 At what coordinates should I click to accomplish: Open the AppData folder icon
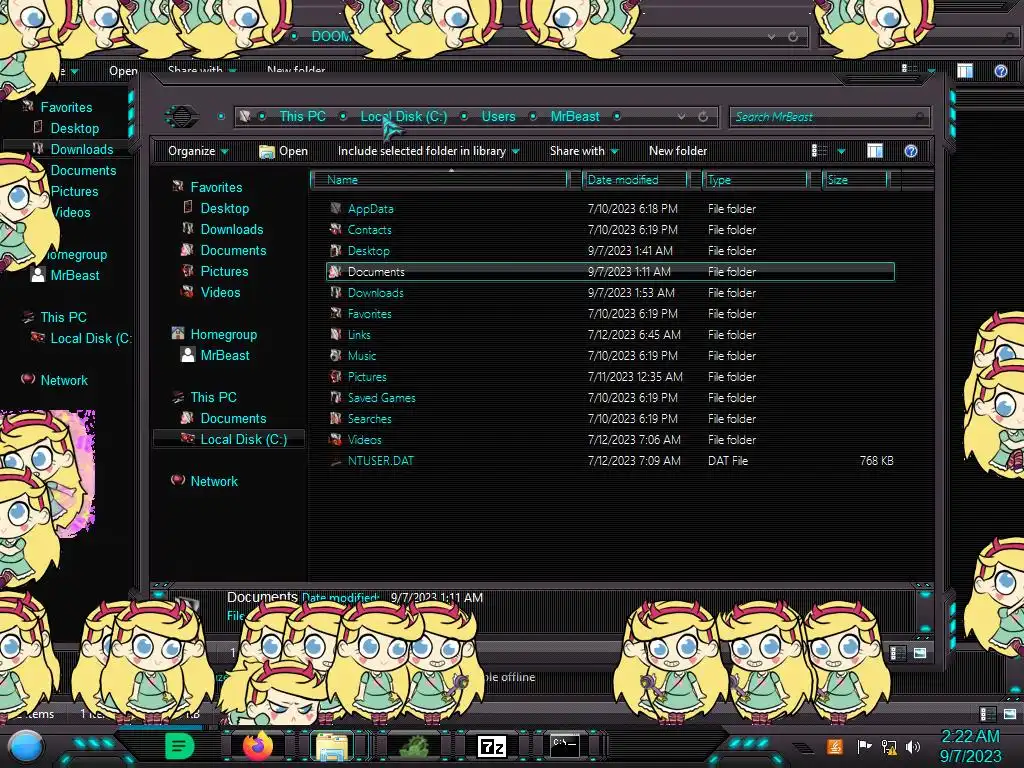[x=336, y=208]
